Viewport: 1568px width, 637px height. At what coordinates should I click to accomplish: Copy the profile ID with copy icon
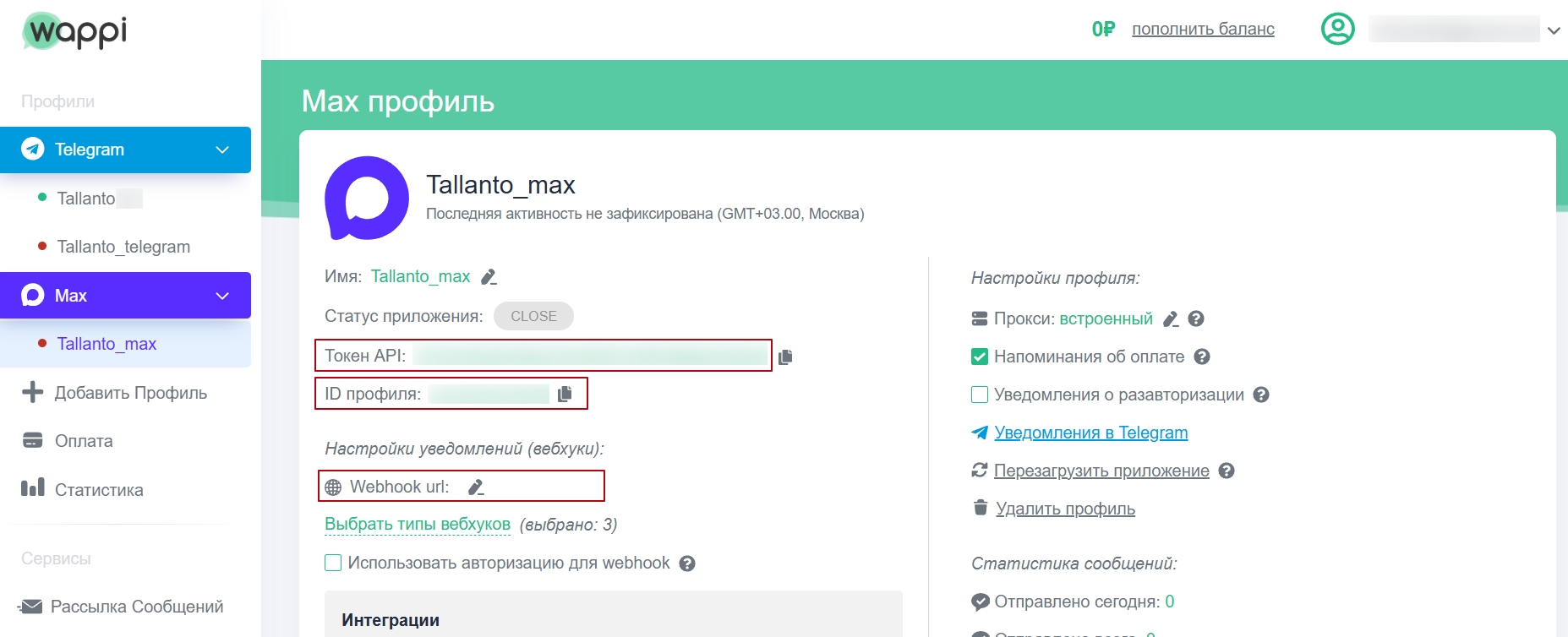565,394
